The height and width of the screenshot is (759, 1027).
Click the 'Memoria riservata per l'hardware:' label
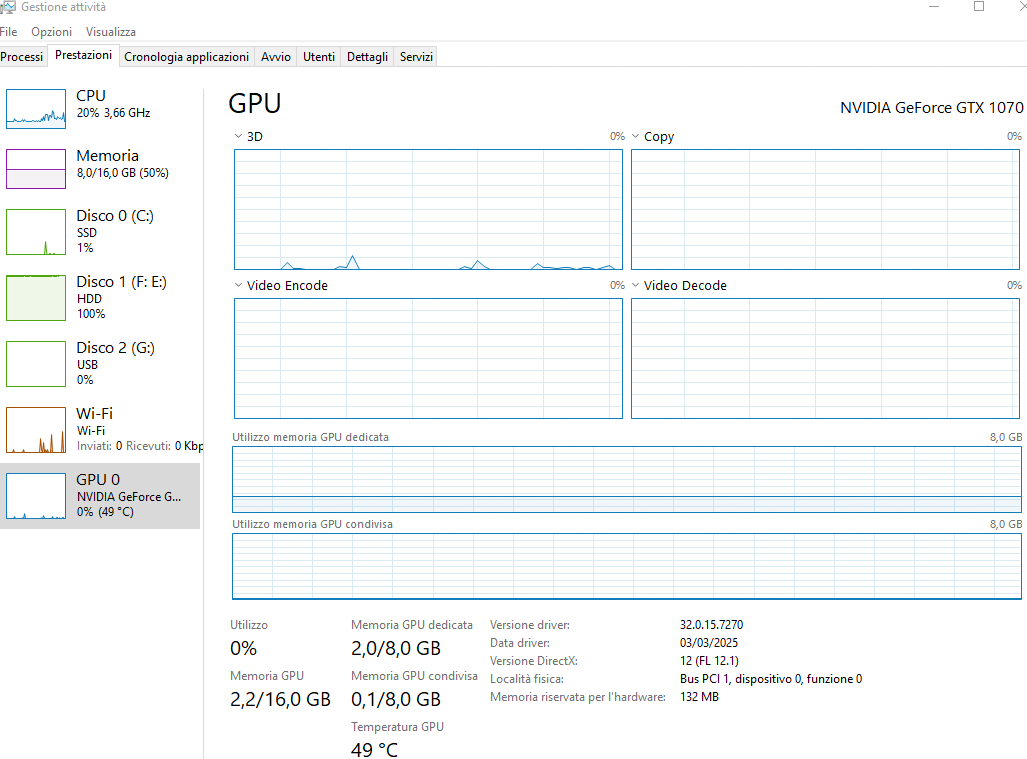578,697
